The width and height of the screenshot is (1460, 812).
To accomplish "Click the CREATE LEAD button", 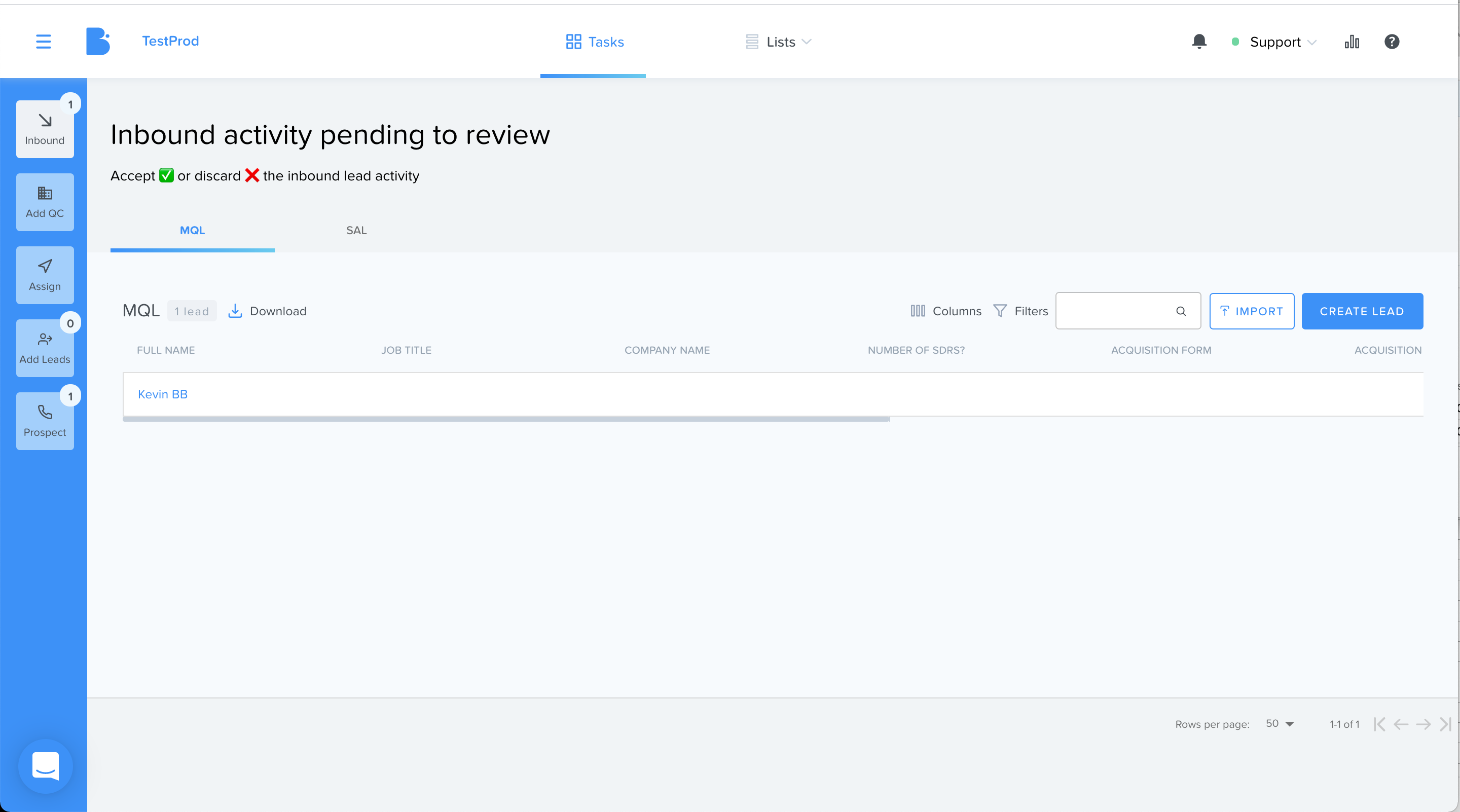I will click(x=1362, y=311).
